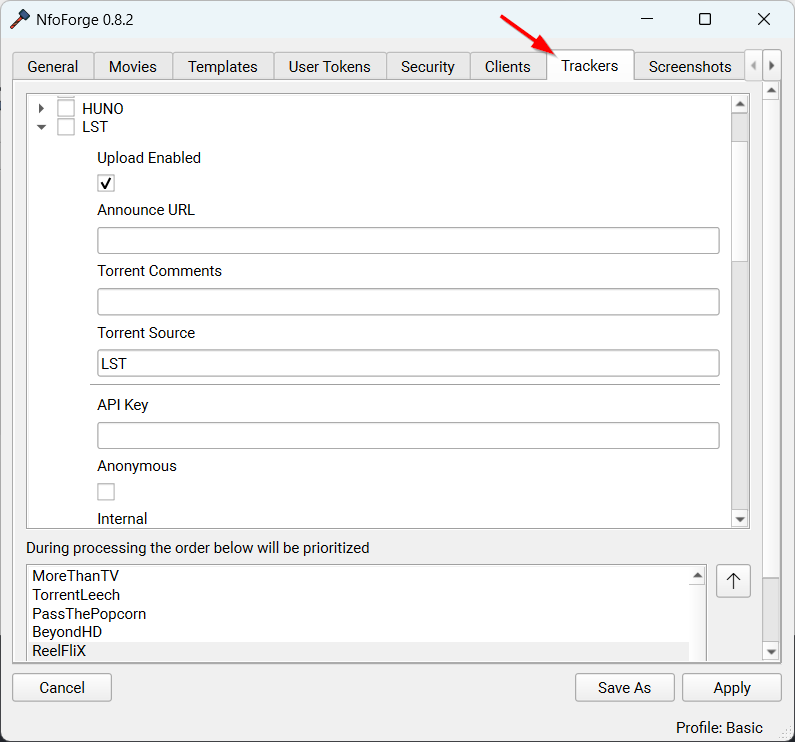Click the HUNO tracker label
Image resolution: width=795 pixels, height=742 pixels.
[103, 109]
